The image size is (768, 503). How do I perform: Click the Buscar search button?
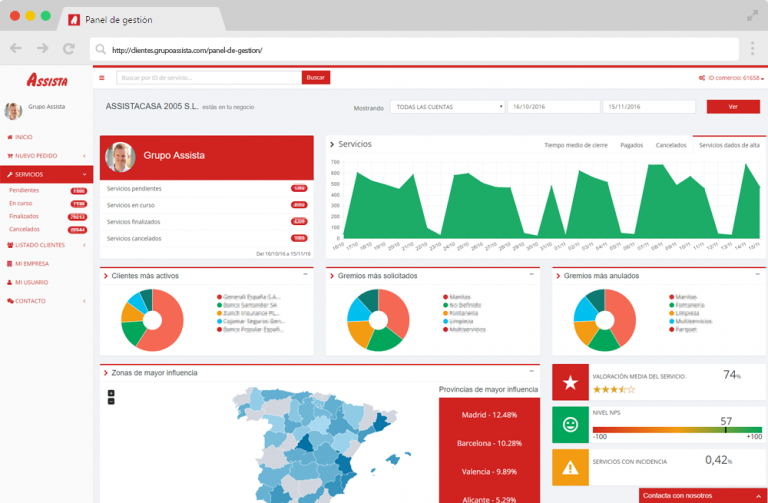[315, 77]
